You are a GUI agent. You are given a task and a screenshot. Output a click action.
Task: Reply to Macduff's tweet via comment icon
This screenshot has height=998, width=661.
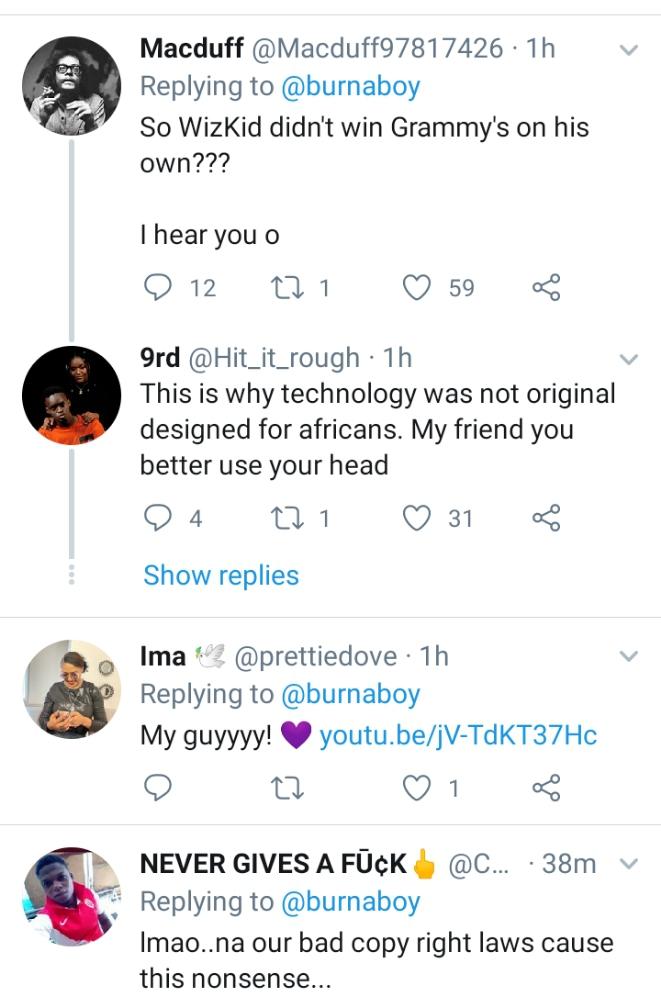159,288
